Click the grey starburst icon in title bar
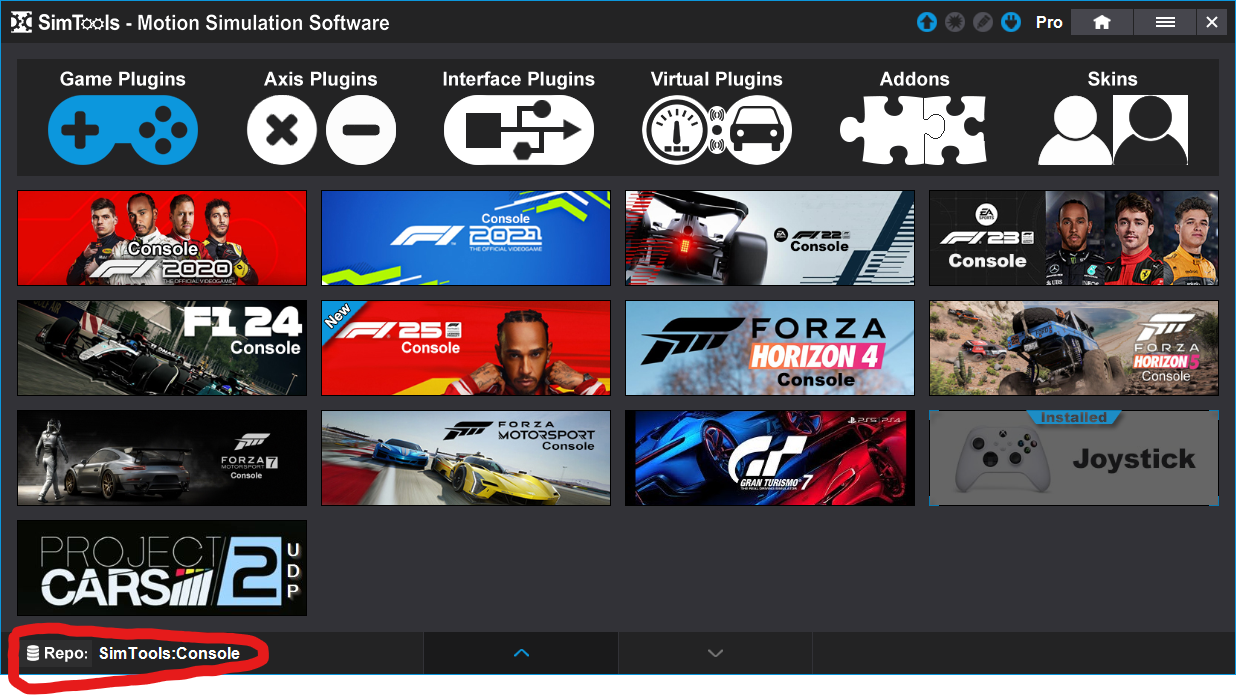The width and height of the screenshot is (1236, 695). pyautogui.click(x=955, y=22)
